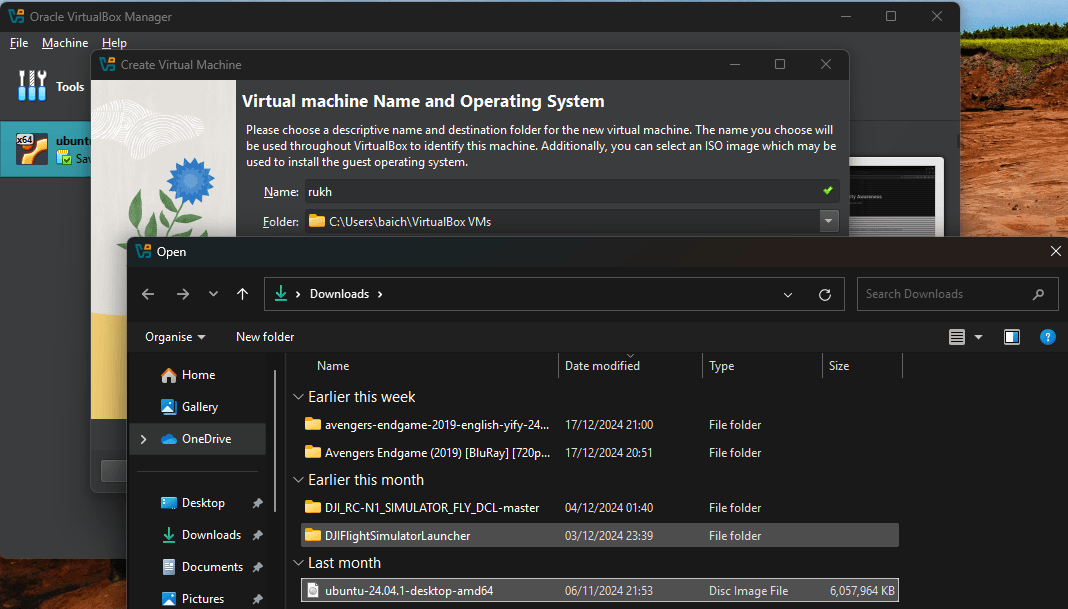Open Machine menu in VirtualBox Manager

tap(65, 43)
